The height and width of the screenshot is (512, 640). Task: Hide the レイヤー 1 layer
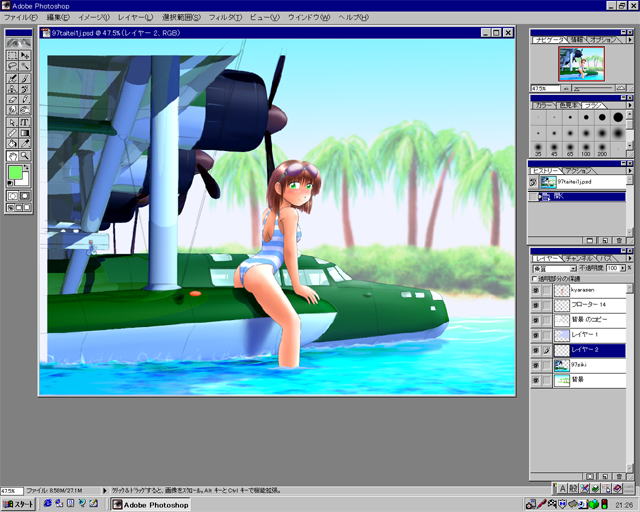[x=536, y=335]
